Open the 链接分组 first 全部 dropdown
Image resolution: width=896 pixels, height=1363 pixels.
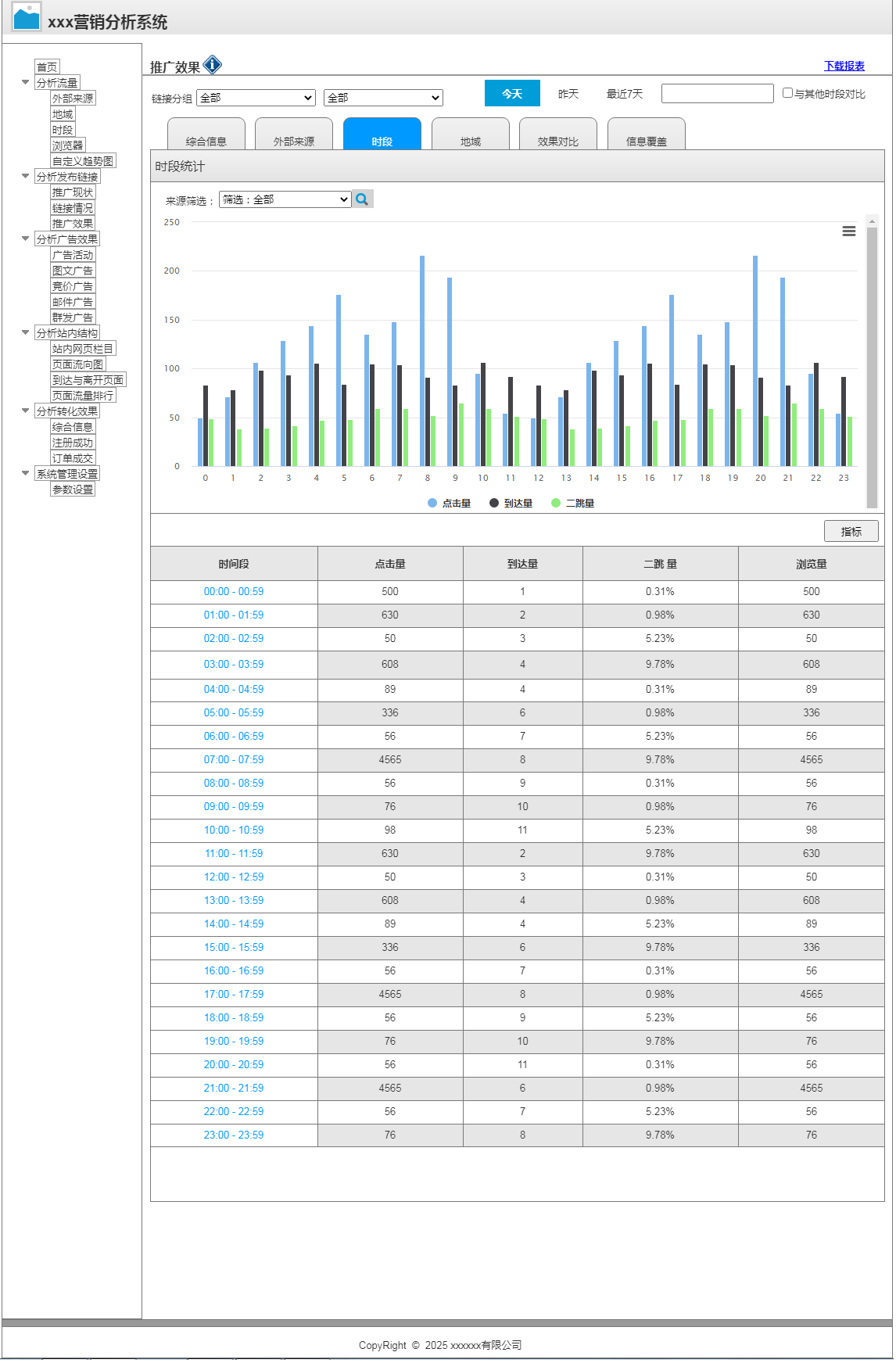256,98
